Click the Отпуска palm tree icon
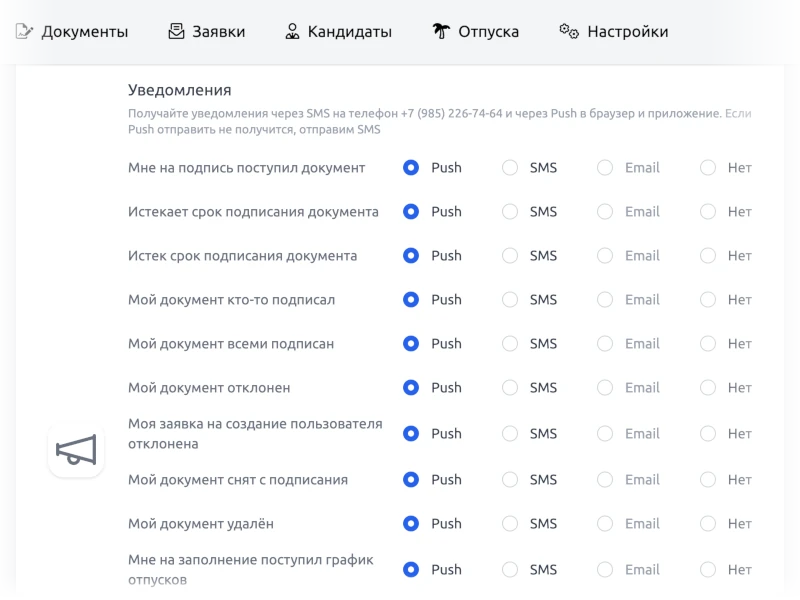This screenshot has height=600, width=800. pos(441,31)
